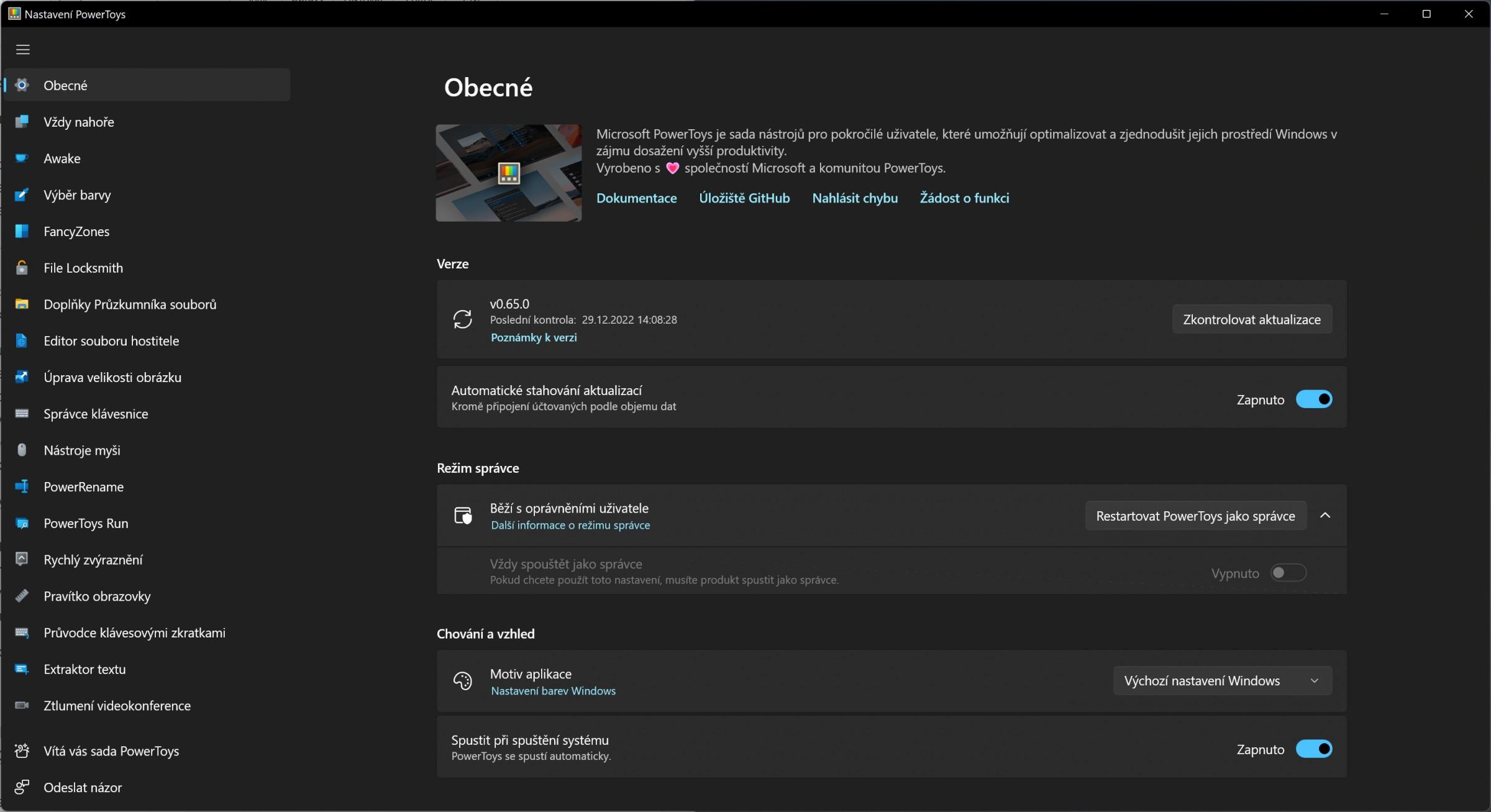Open the Vždy nahoře page
The height and width of the screenshot is (812, 1491).
147,122
